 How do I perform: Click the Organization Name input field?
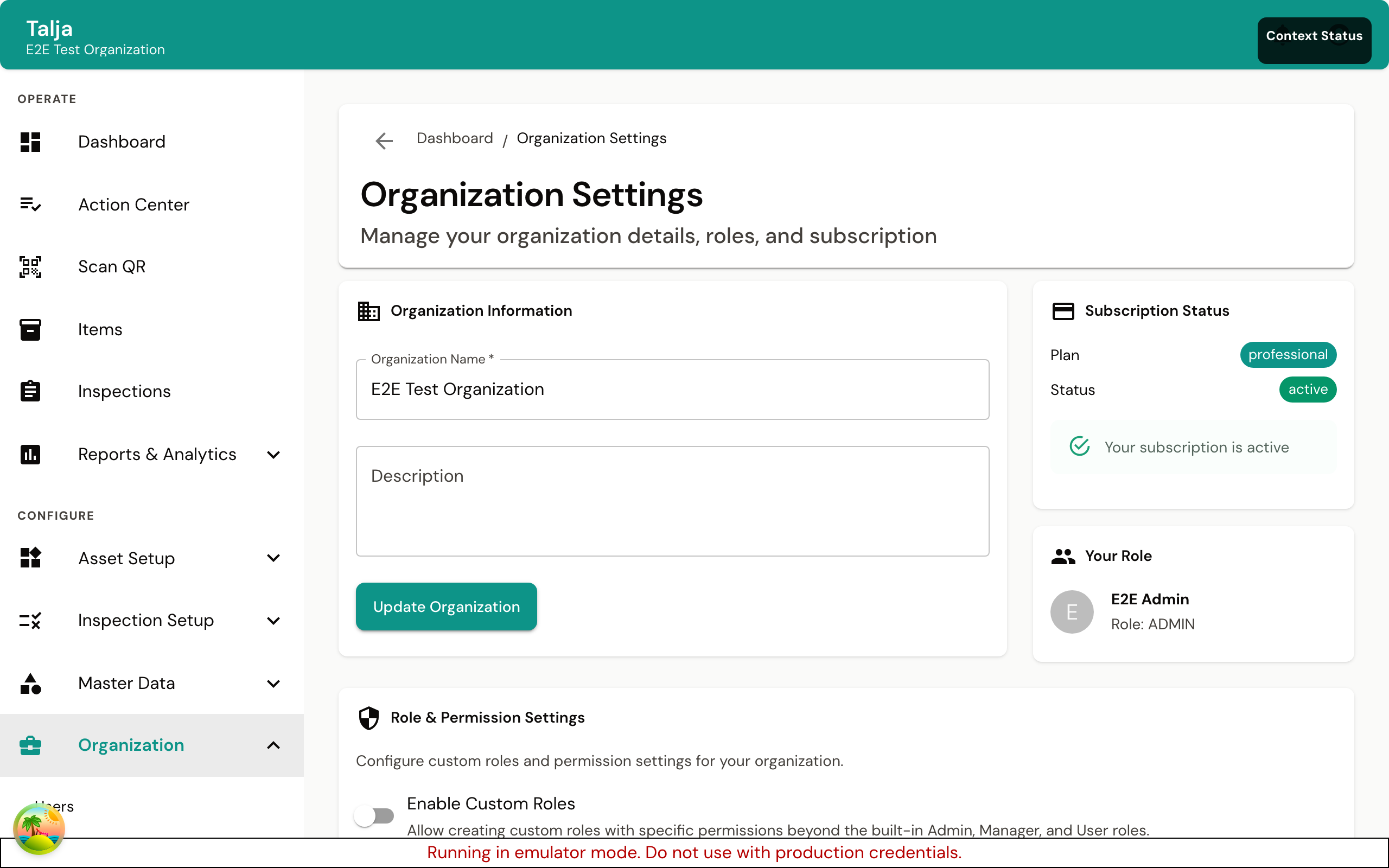click(672, 390)
